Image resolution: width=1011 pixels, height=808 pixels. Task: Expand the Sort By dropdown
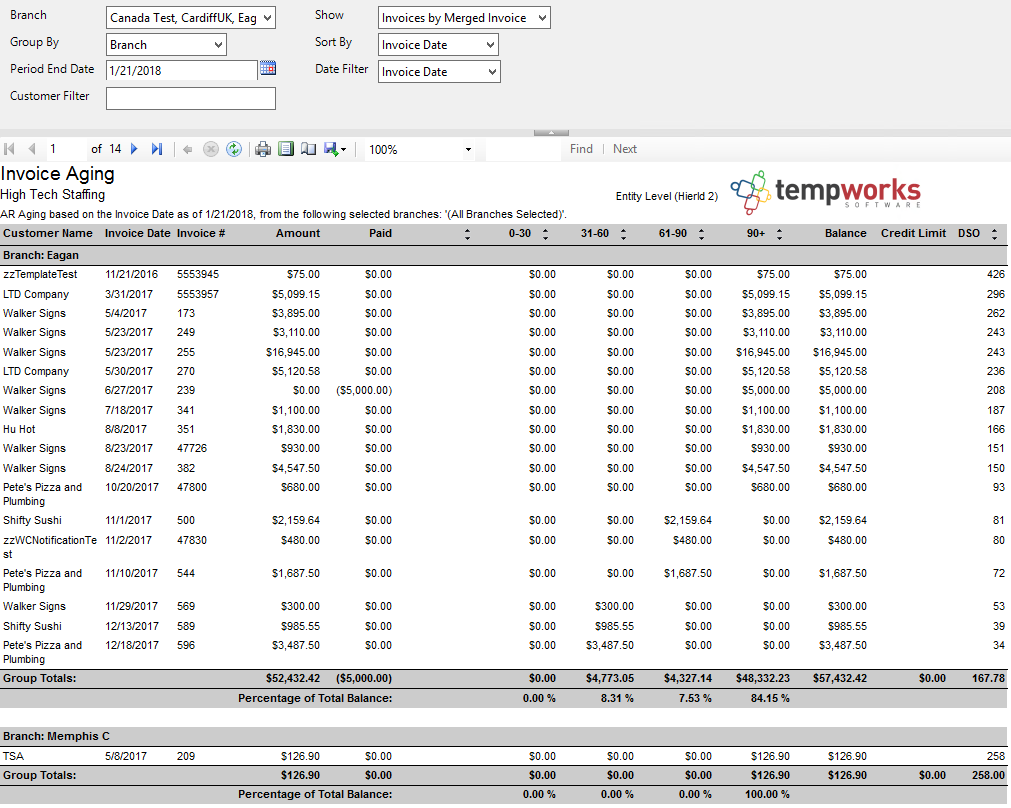pos(489,45)
